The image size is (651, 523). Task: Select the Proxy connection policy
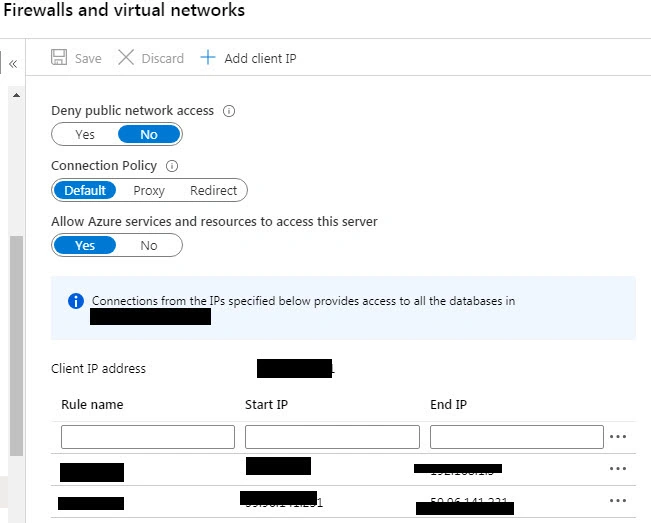[149, 191]
